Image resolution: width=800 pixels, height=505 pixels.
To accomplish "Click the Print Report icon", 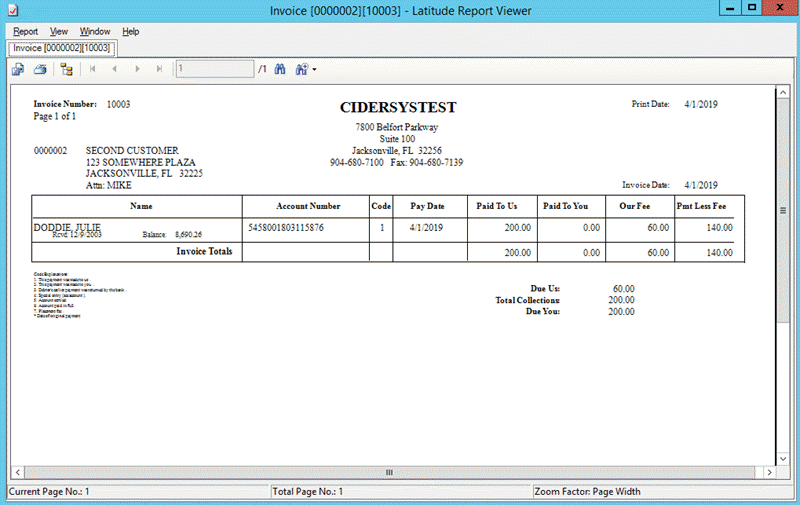I will (41, 69).
